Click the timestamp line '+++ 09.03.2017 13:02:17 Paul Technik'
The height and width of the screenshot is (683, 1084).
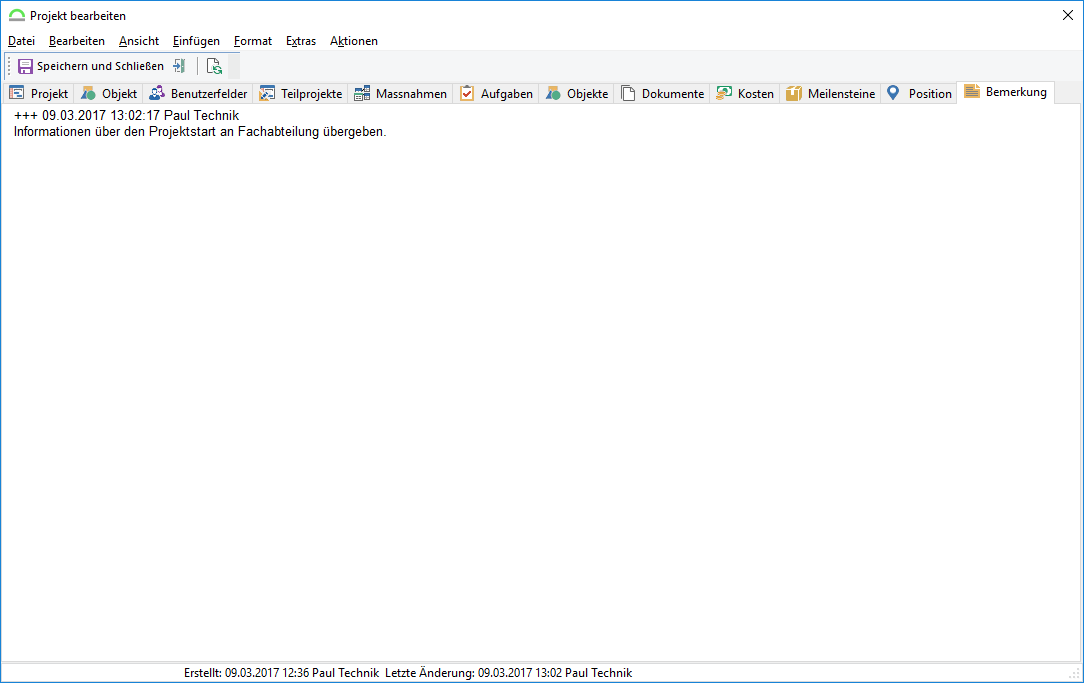tap(127, 115)
